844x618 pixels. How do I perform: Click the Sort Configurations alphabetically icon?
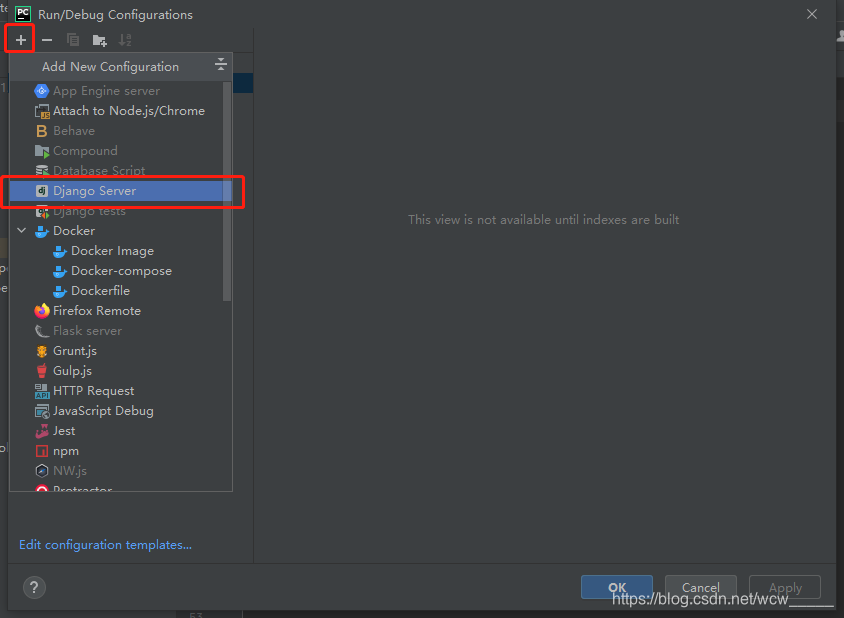[125, 40]
